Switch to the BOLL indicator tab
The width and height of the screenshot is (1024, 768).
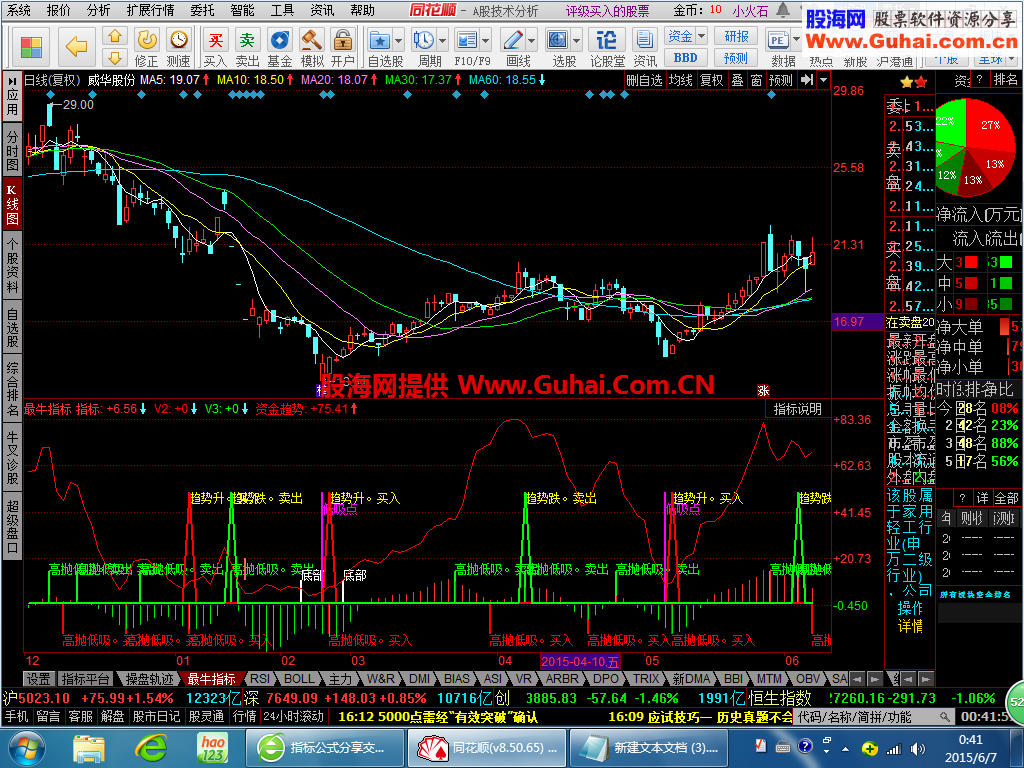299,679
